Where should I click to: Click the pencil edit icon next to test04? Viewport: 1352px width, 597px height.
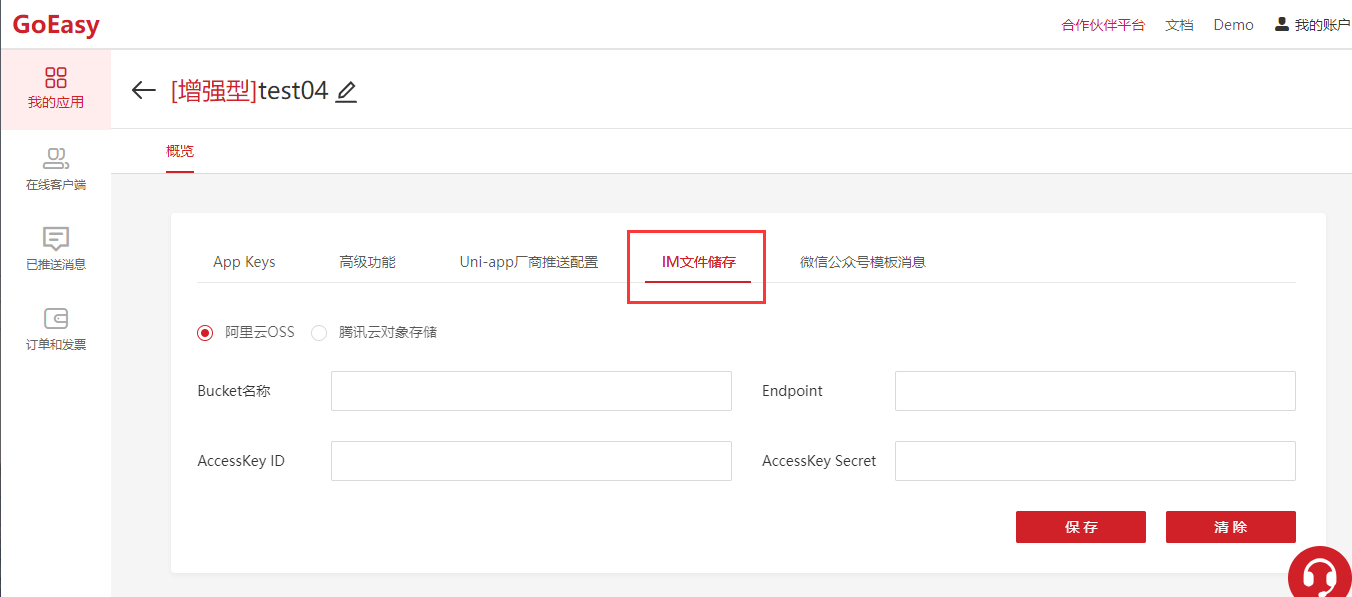click(346, 92)
